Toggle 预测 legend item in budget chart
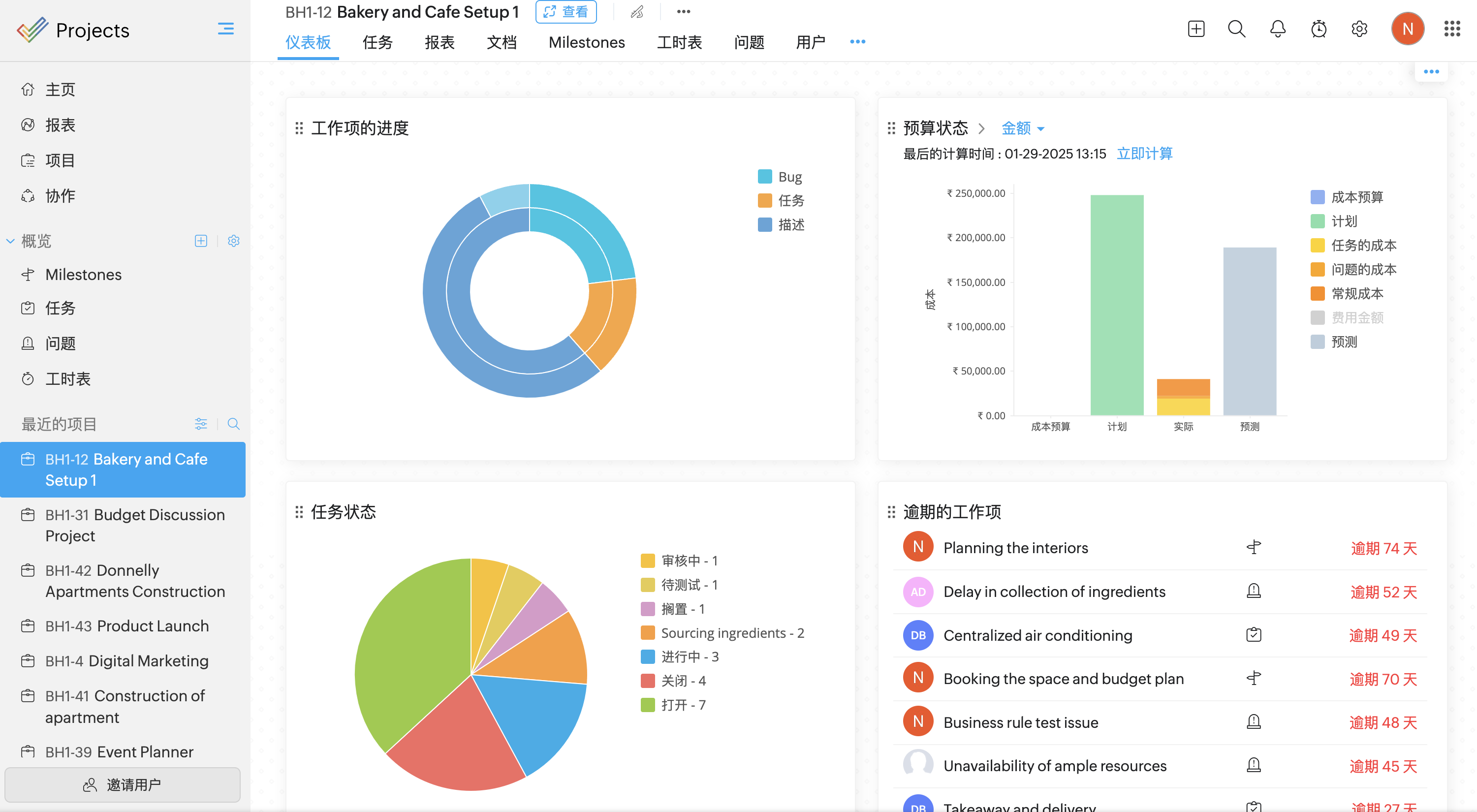 [x=1344, y=342]
